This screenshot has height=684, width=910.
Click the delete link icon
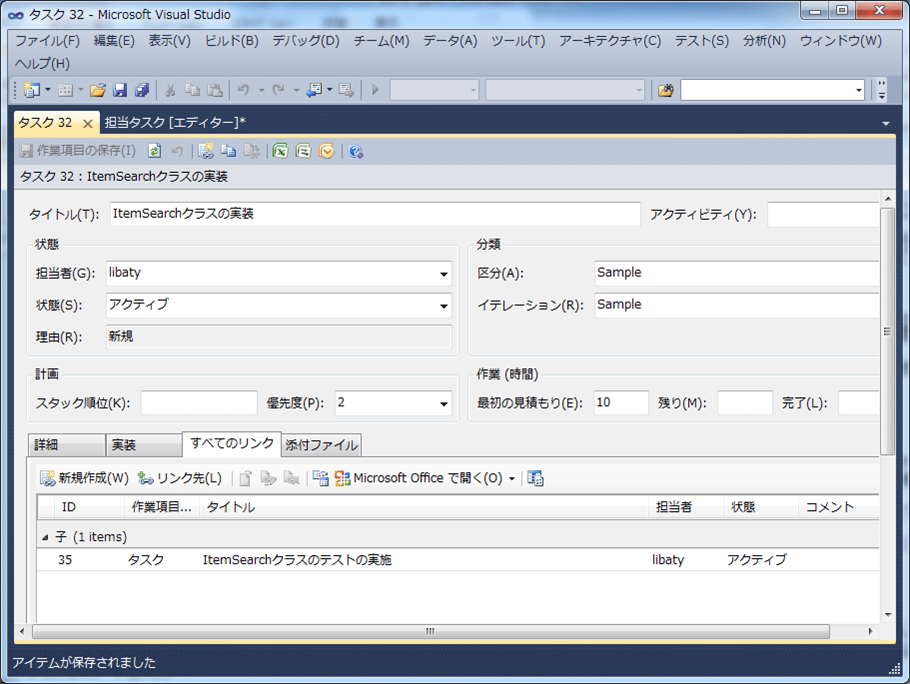pos(291,478)
